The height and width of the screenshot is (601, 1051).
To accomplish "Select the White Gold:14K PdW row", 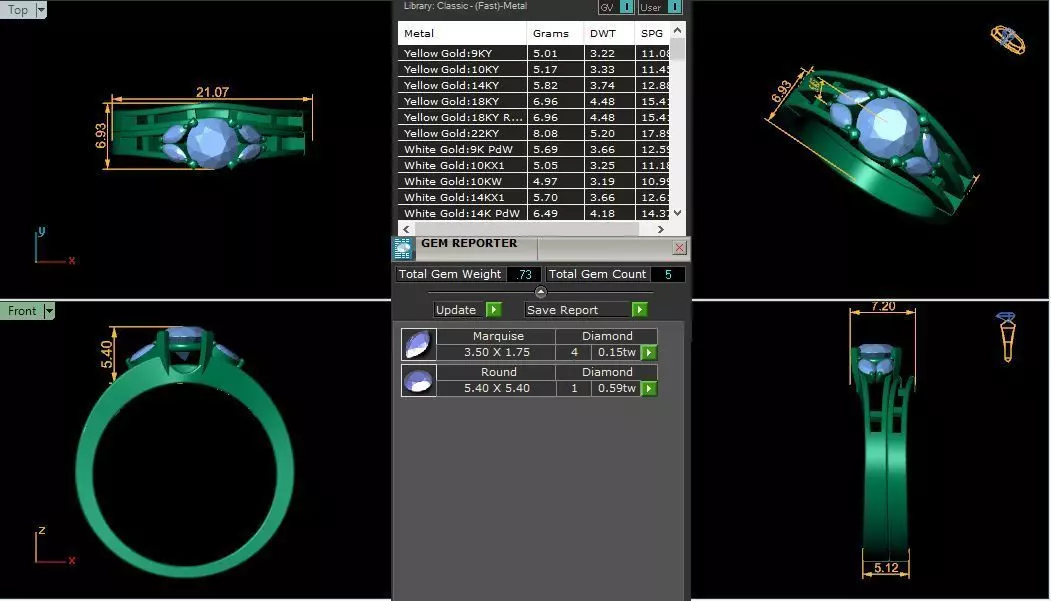I will [x=534, y=213].
